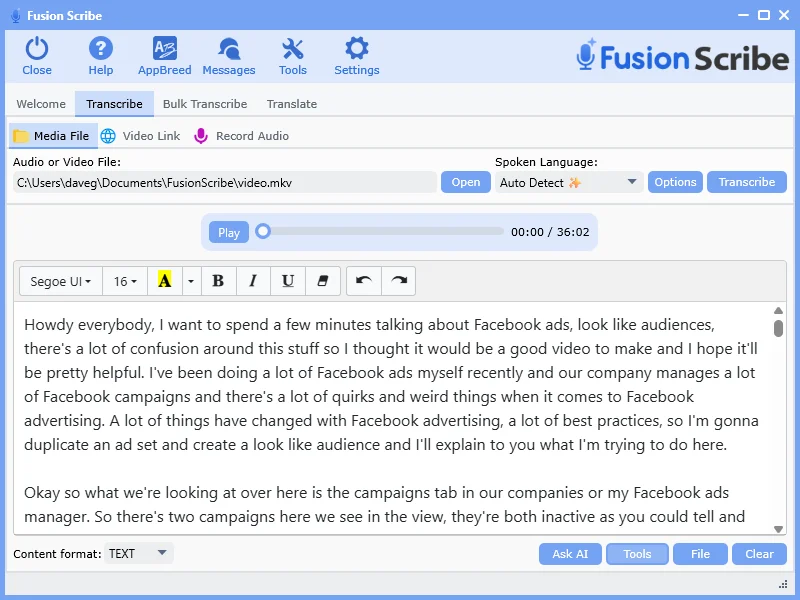Open the Spoken Language Auto Detect dropdown

click(569, 182)
